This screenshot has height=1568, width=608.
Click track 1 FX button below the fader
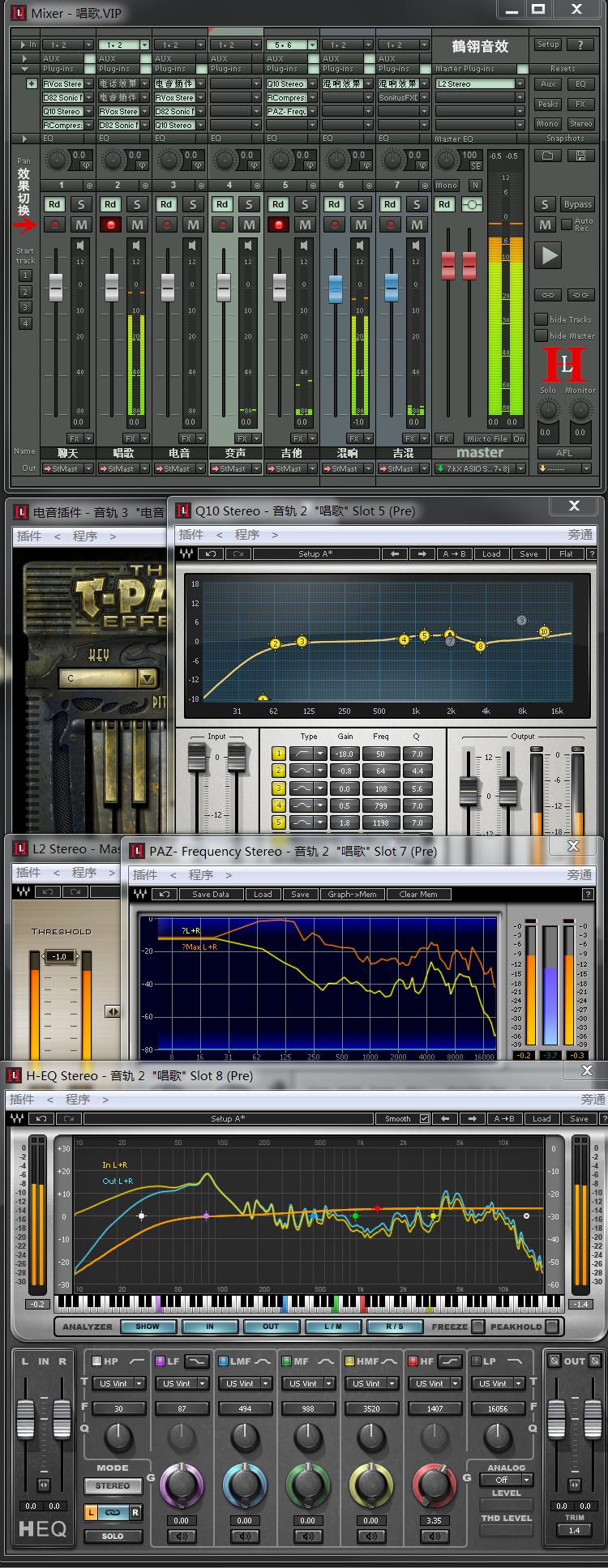click(75, 438)
